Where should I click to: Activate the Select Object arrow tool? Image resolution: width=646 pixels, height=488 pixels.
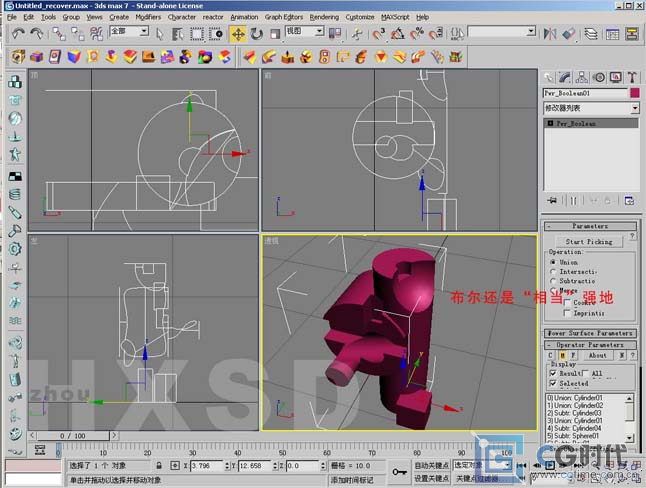[x=159, y=34]
